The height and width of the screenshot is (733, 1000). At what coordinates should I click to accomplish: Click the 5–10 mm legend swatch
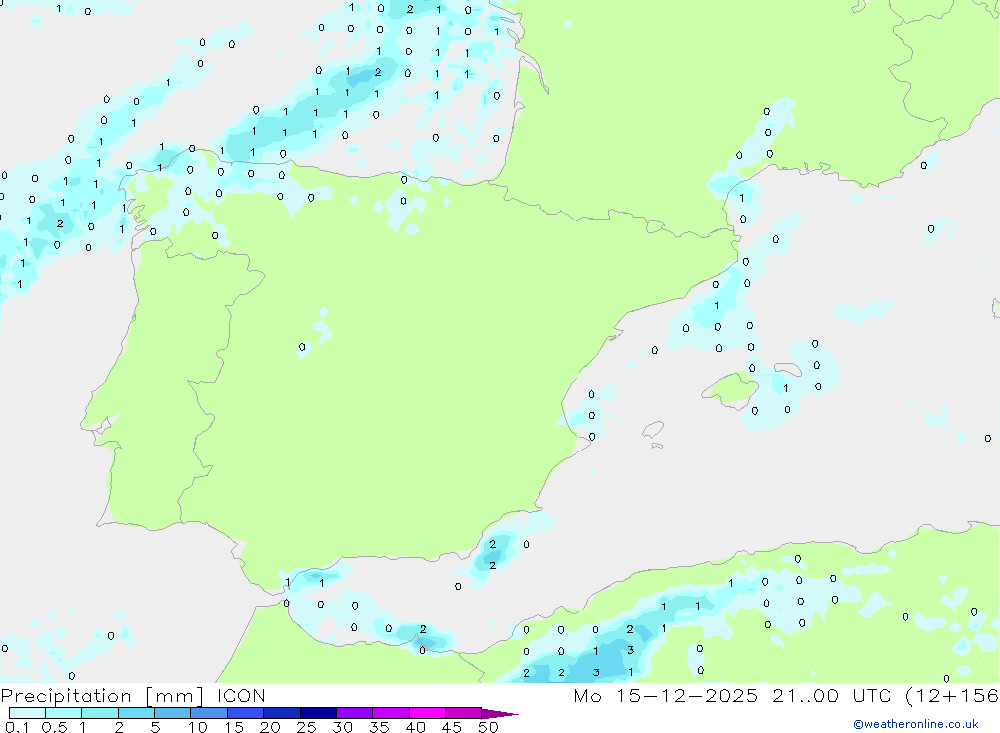[172, 713]
